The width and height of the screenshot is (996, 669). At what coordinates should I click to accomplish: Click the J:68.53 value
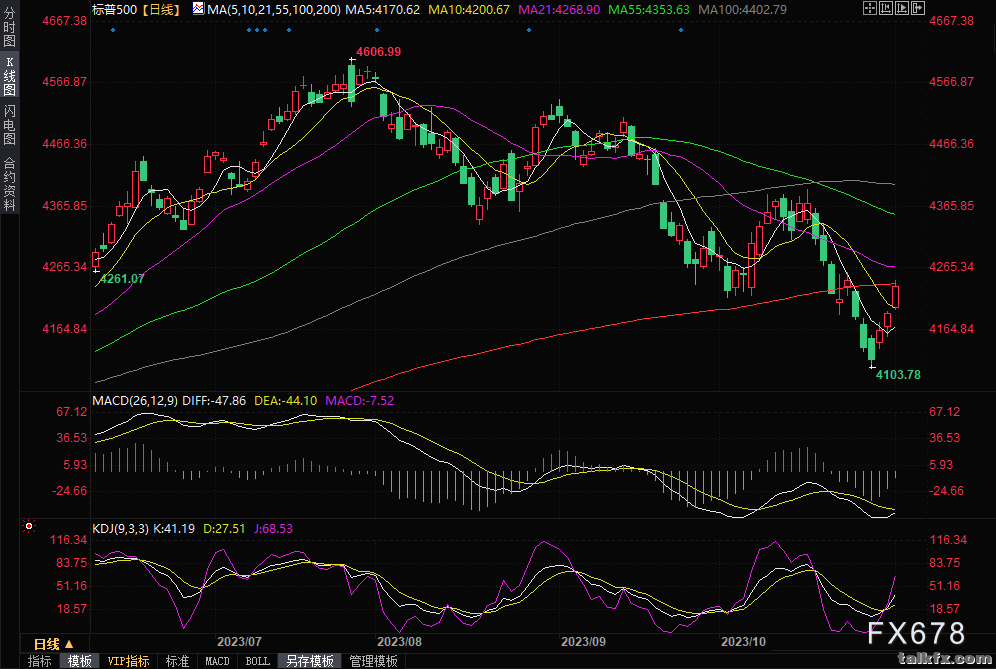274,529
